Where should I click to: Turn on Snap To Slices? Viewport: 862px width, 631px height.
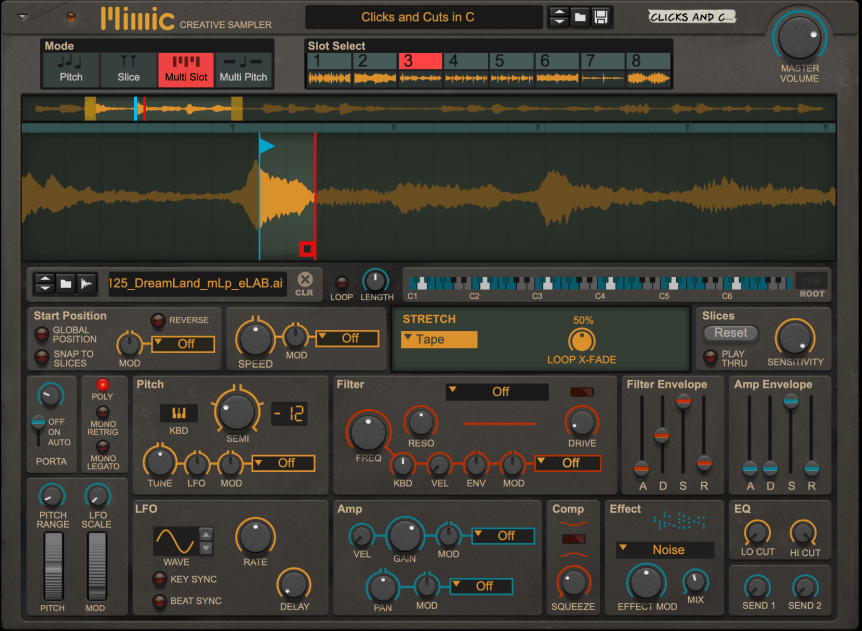point(42,358)
